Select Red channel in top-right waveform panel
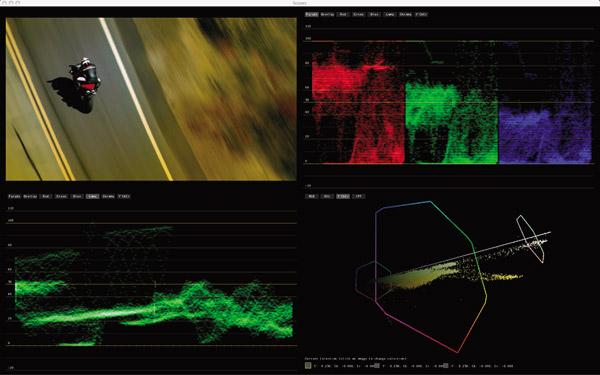This screenshot has width=600, height=375. tap(343, 15)
